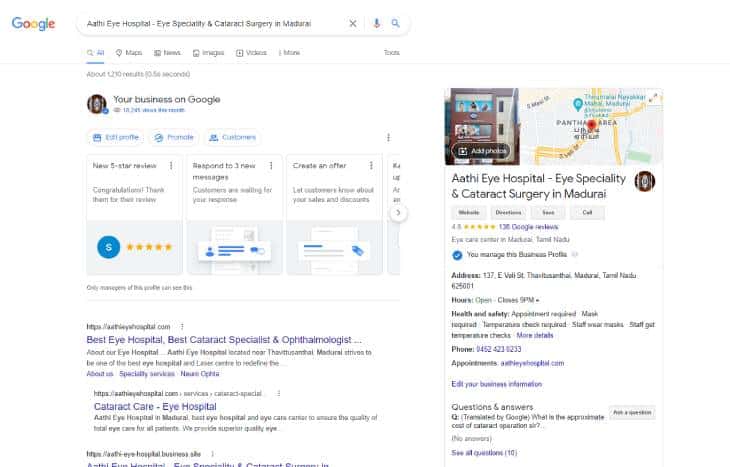The width and height of the screenshot is (730, 467).
Task: Switch to the All results tab
Action: [x=95, y=53]
